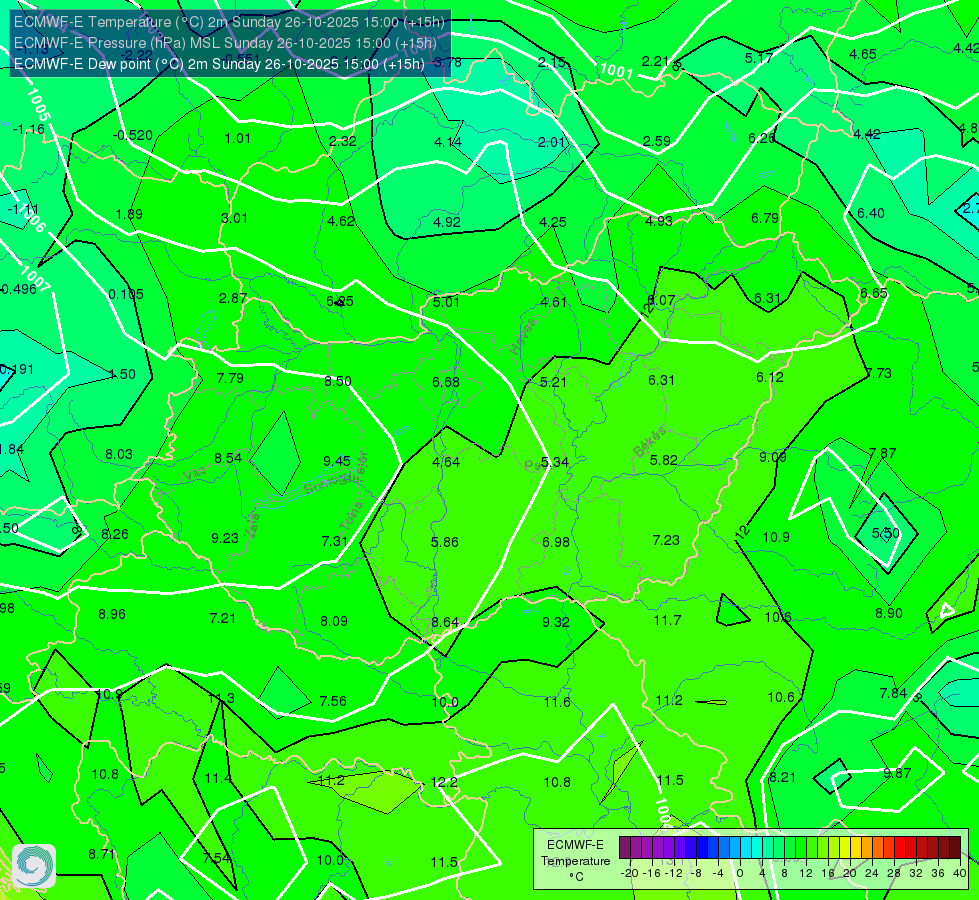This screenshot has width=979, height=900.
Task: Click the grid value '9.23'
Action: tap(225, 538)
